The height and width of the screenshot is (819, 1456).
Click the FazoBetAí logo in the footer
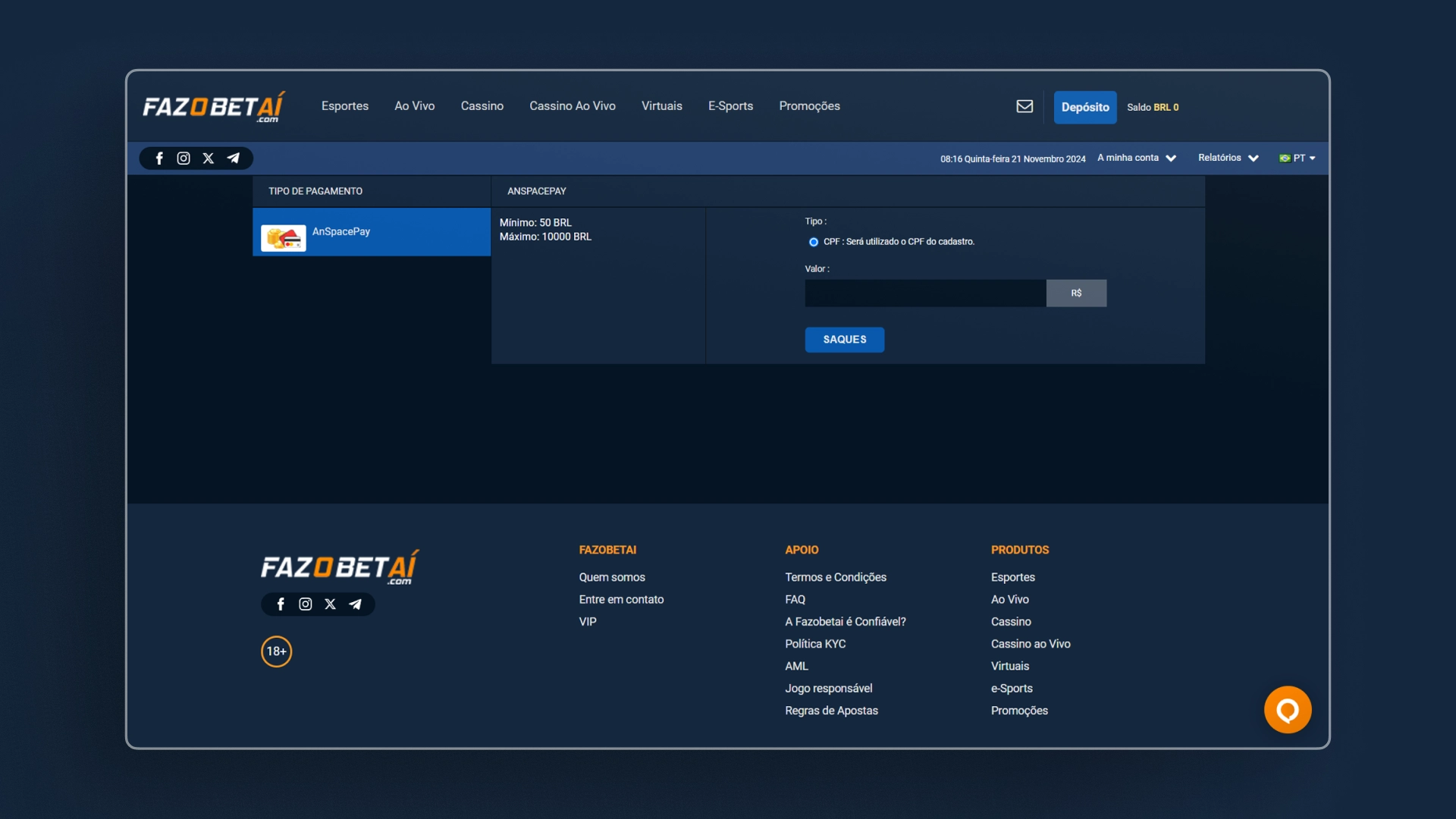[340, 567]
